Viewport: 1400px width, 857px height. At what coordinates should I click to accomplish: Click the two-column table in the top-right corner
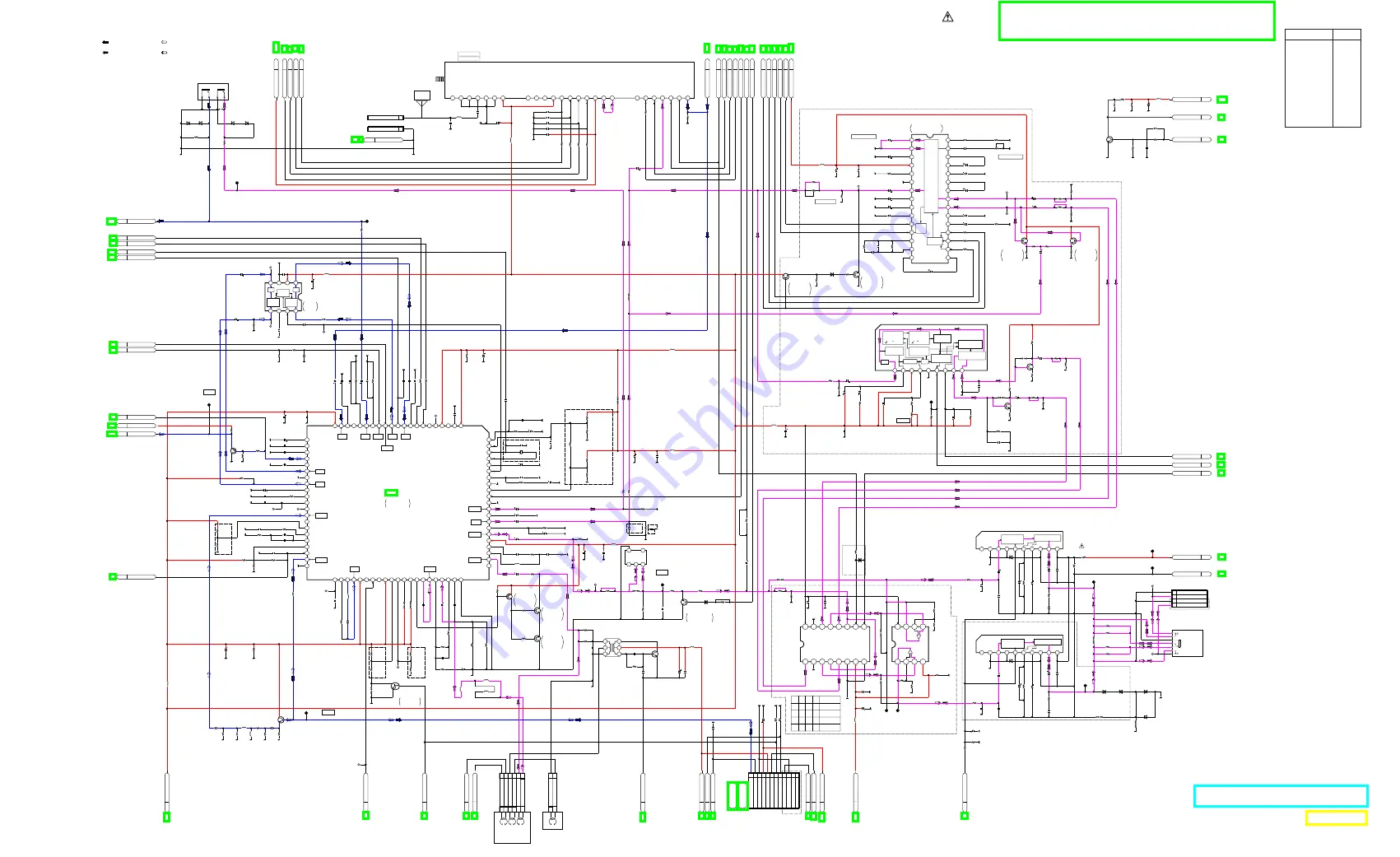coord(1323,78)
